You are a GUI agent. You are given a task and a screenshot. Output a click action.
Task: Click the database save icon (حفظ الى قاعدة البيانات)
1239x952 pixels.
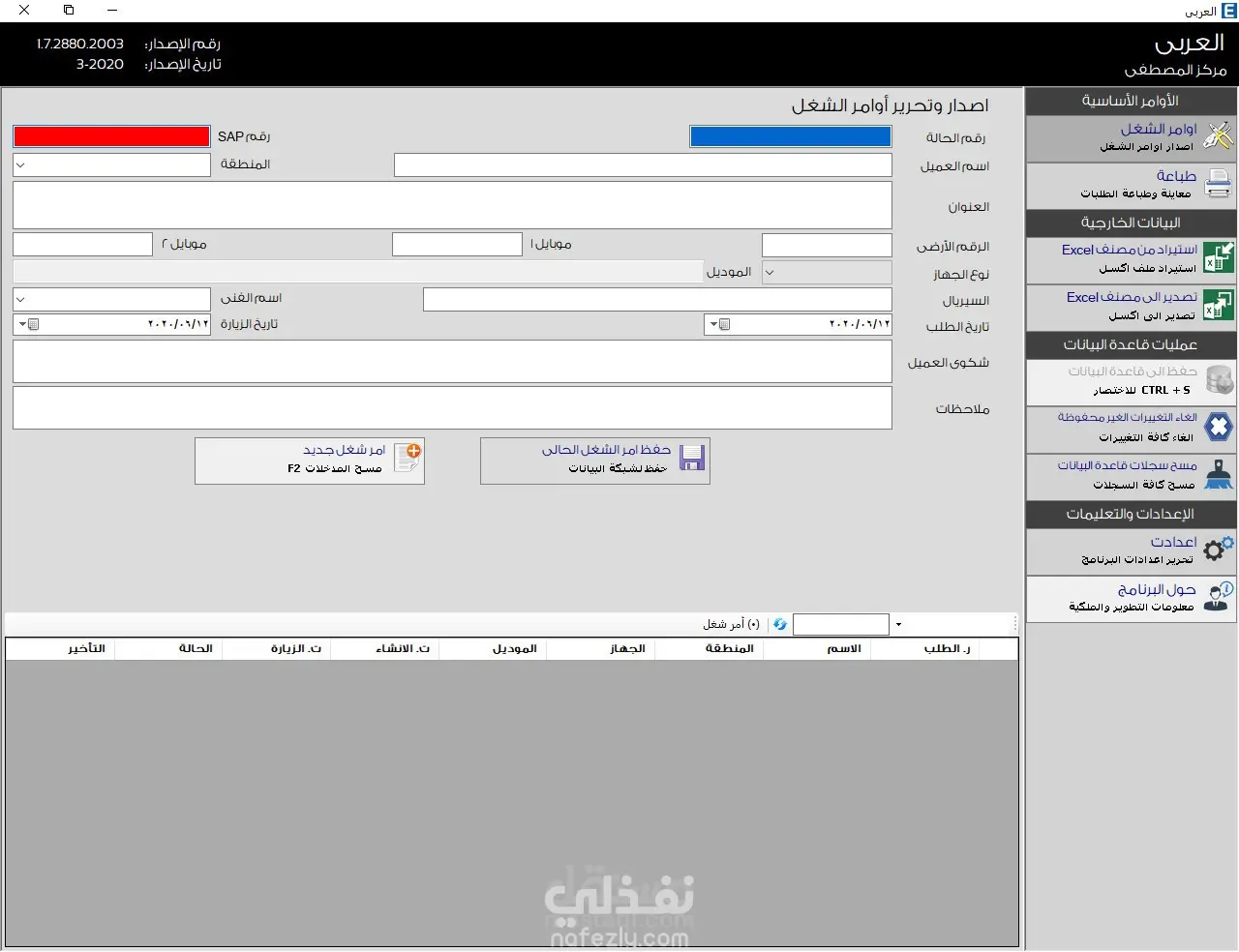(x=1218, y=379)
